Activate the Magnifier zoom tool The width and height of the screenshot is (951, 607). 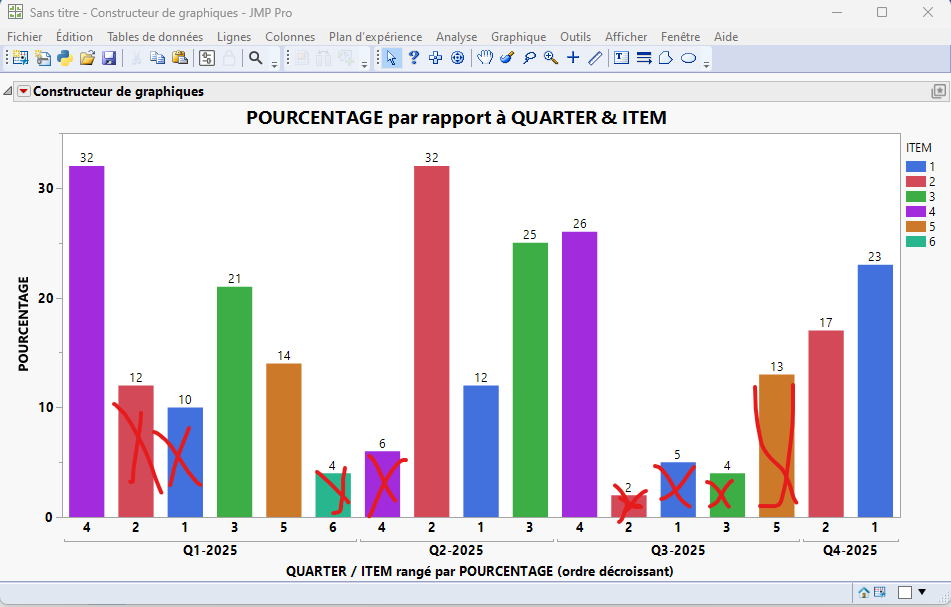click(x=551, y=58)
